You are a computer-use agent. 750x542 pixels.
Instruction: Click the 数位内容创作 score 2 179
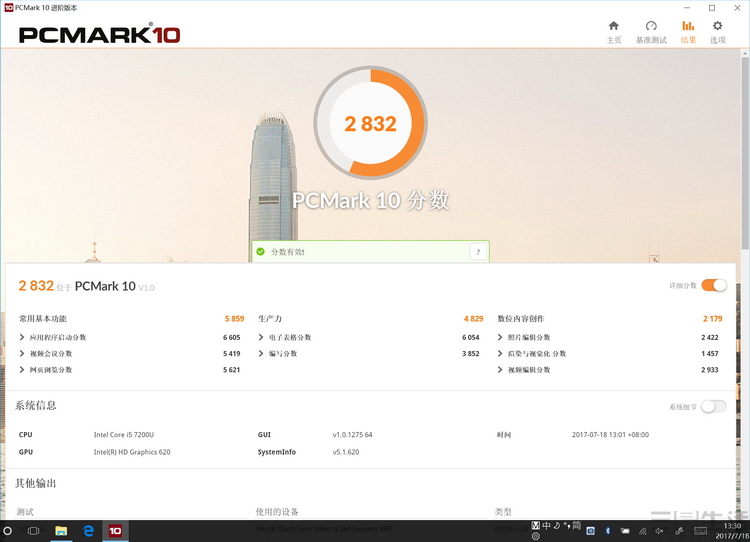point(712,319)
